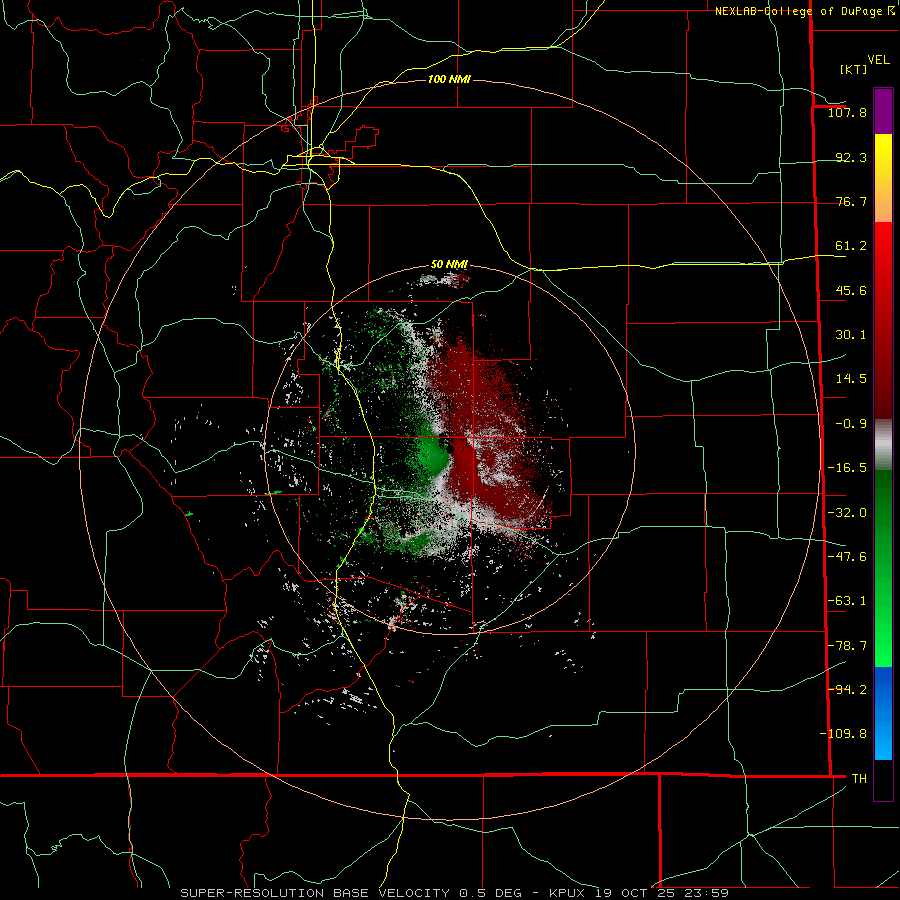Click the -63.1 velocity scale value
The image size is (900, 900).
[847, 601]
